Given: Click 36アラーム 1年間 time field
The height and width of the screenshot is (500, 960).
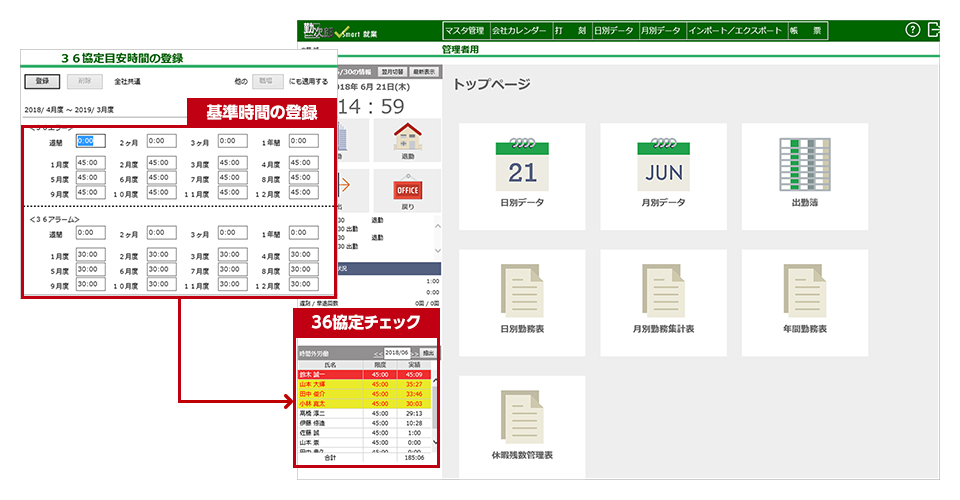Looking at the screenshot, I should [304, 233].
